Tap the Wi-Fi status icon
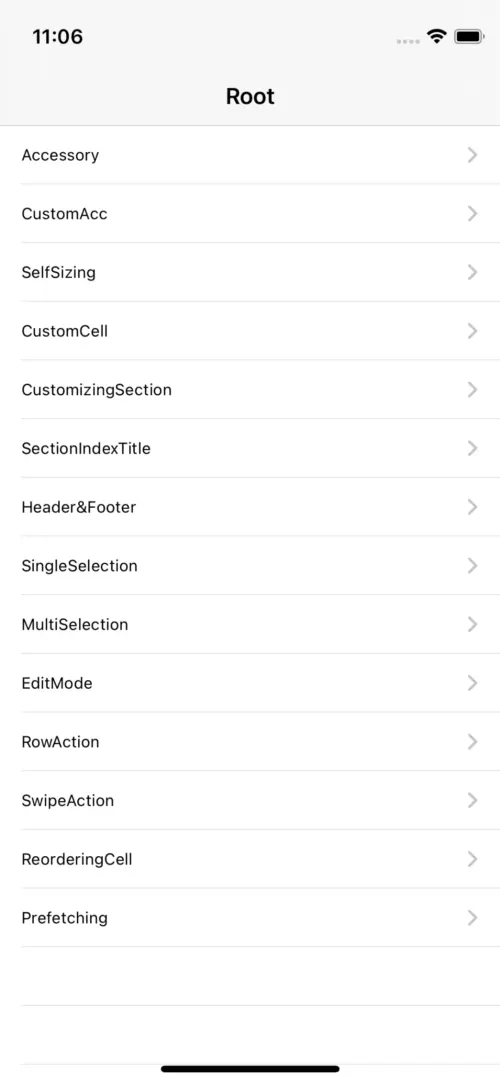The width and height of the screenshot is (500, 1083). 436,36
